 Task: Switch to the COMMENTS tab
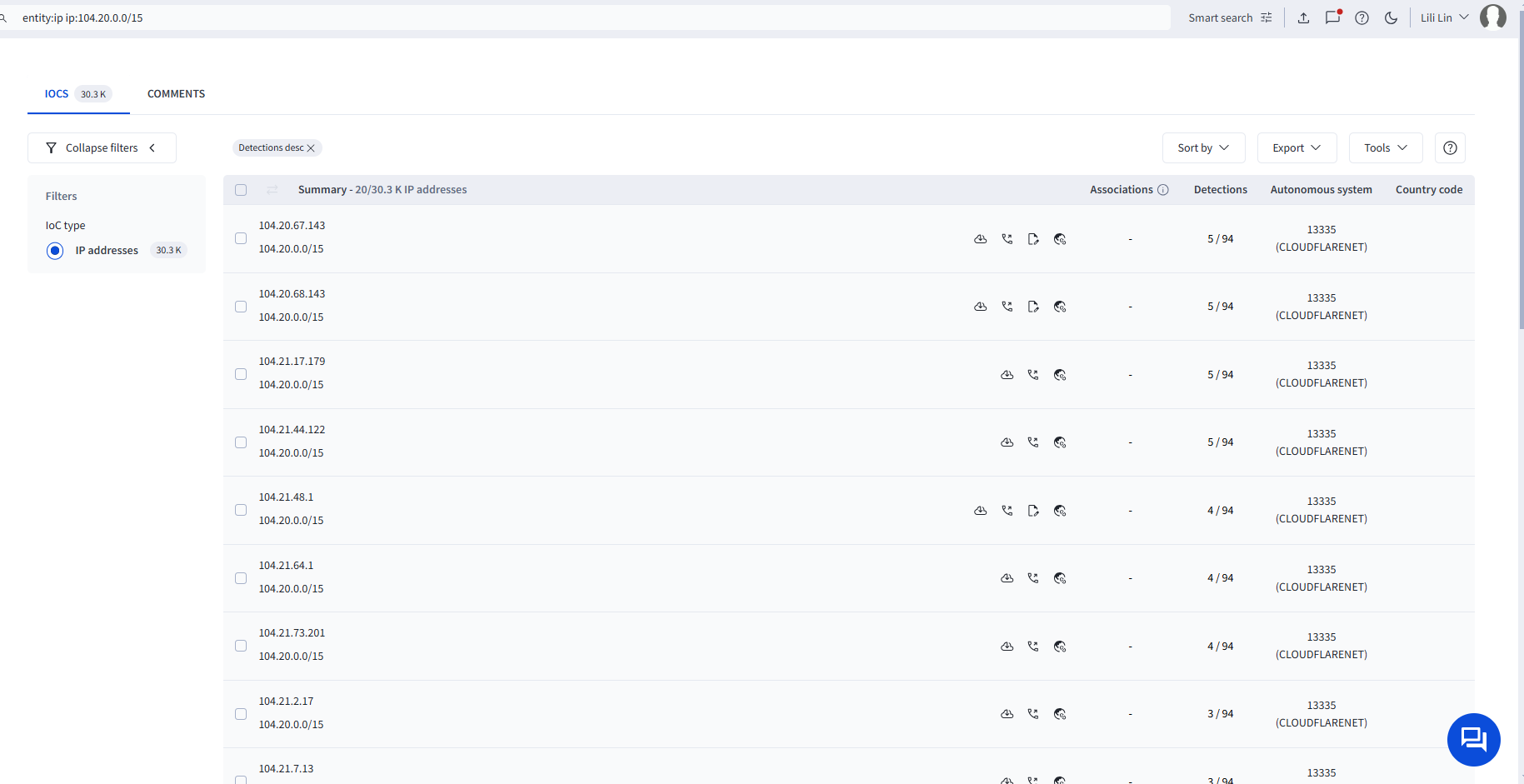click(176, 94)
